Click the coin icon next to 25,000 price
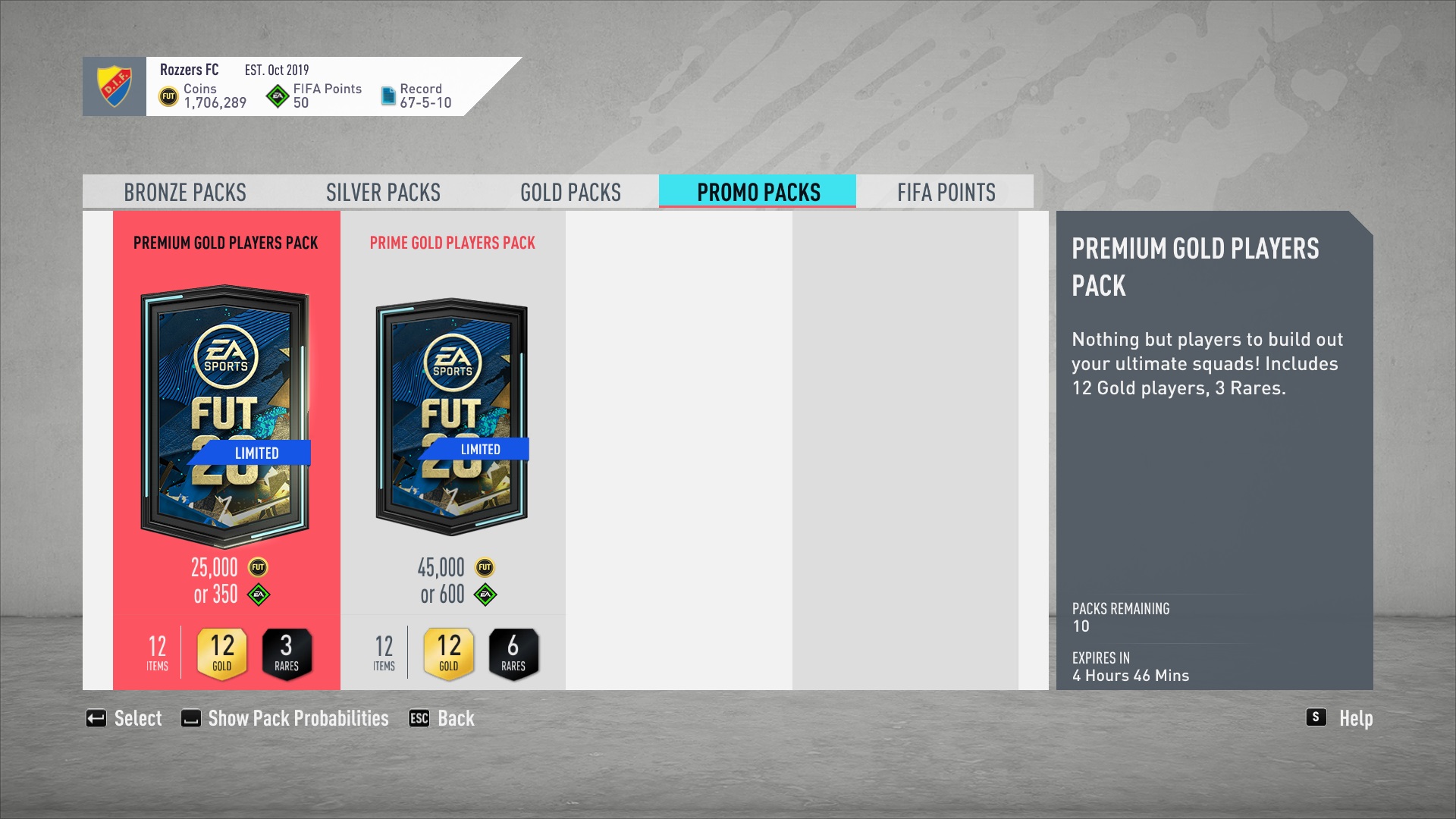 click(258, 567)
